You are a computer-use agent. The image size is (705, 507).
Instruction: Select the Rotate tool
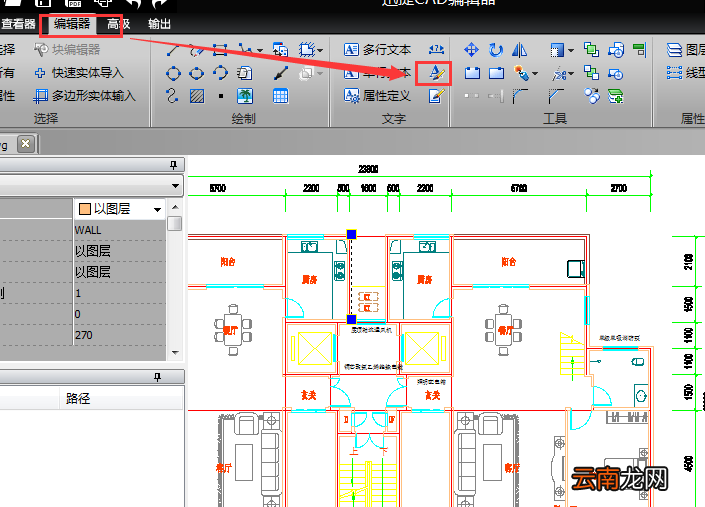[496, 49]
